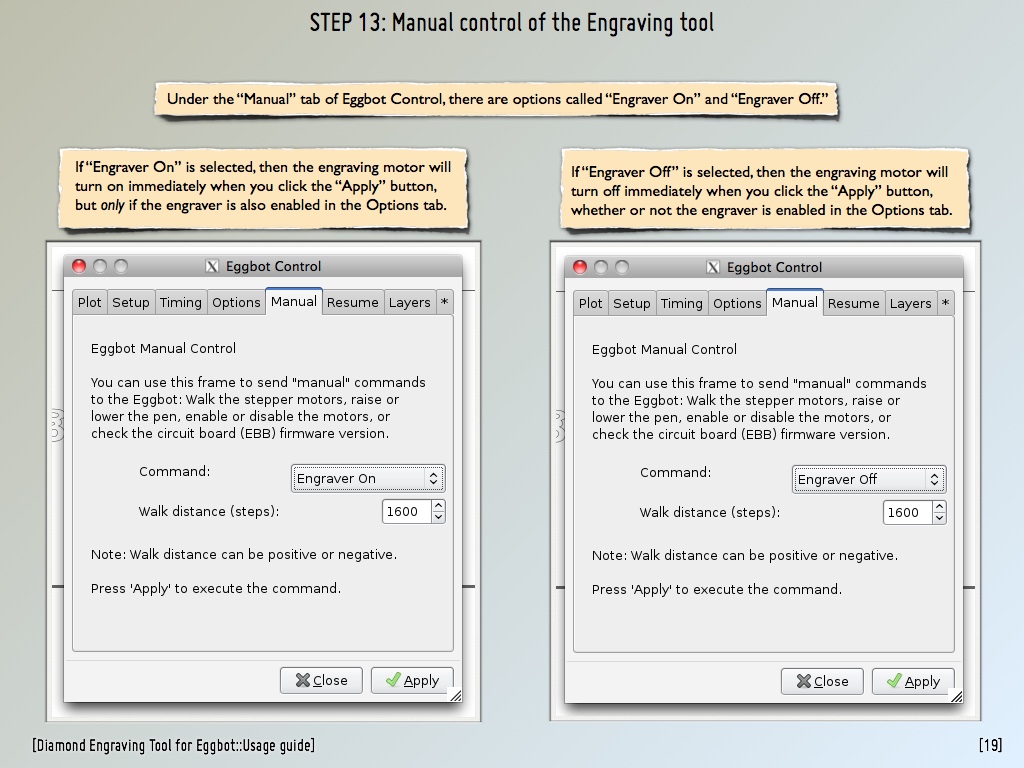This screenshot has height=768, width=1024.
Task: Switch to Options tab in the Engraver Off dialog
Action: pos(737,303)
